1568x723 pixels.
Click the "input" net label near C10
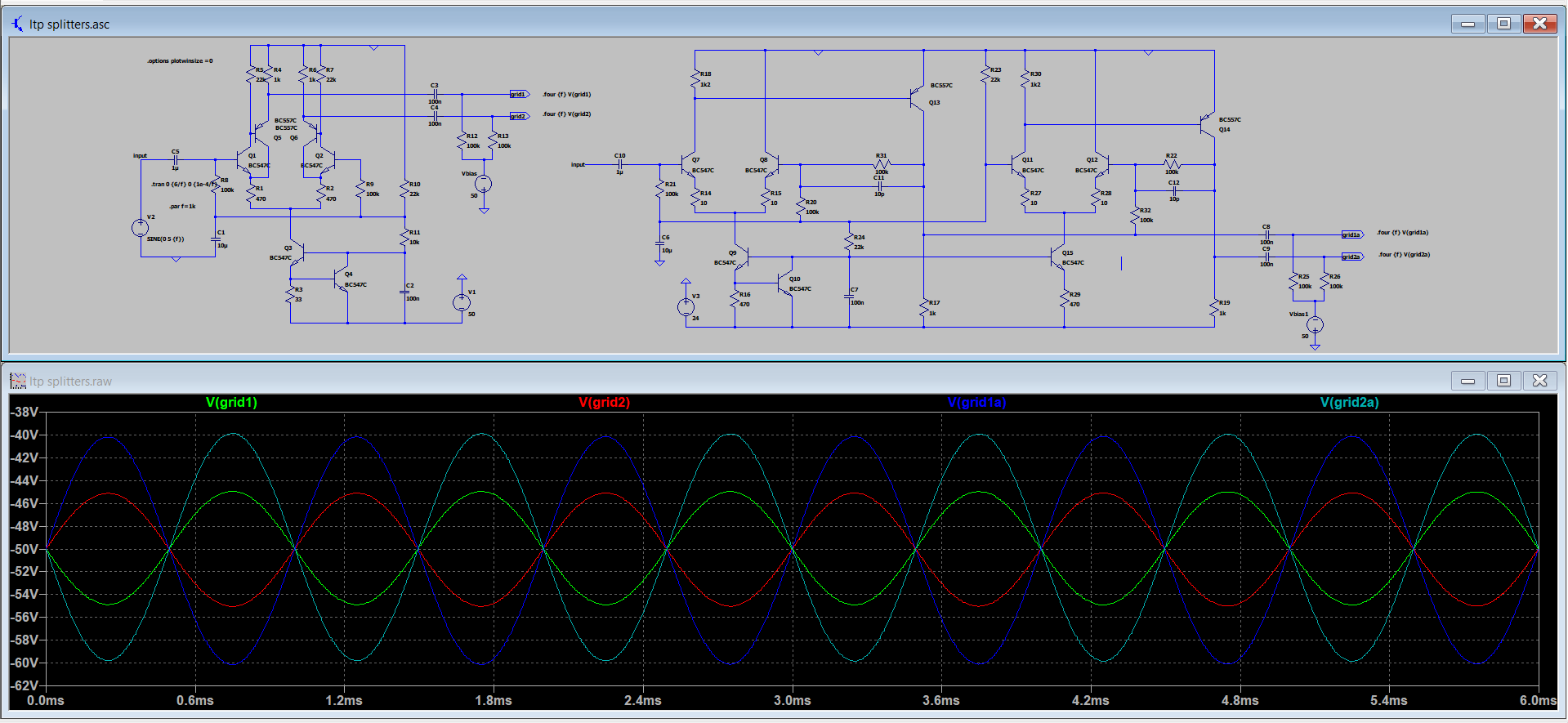(x=578, y=164)
